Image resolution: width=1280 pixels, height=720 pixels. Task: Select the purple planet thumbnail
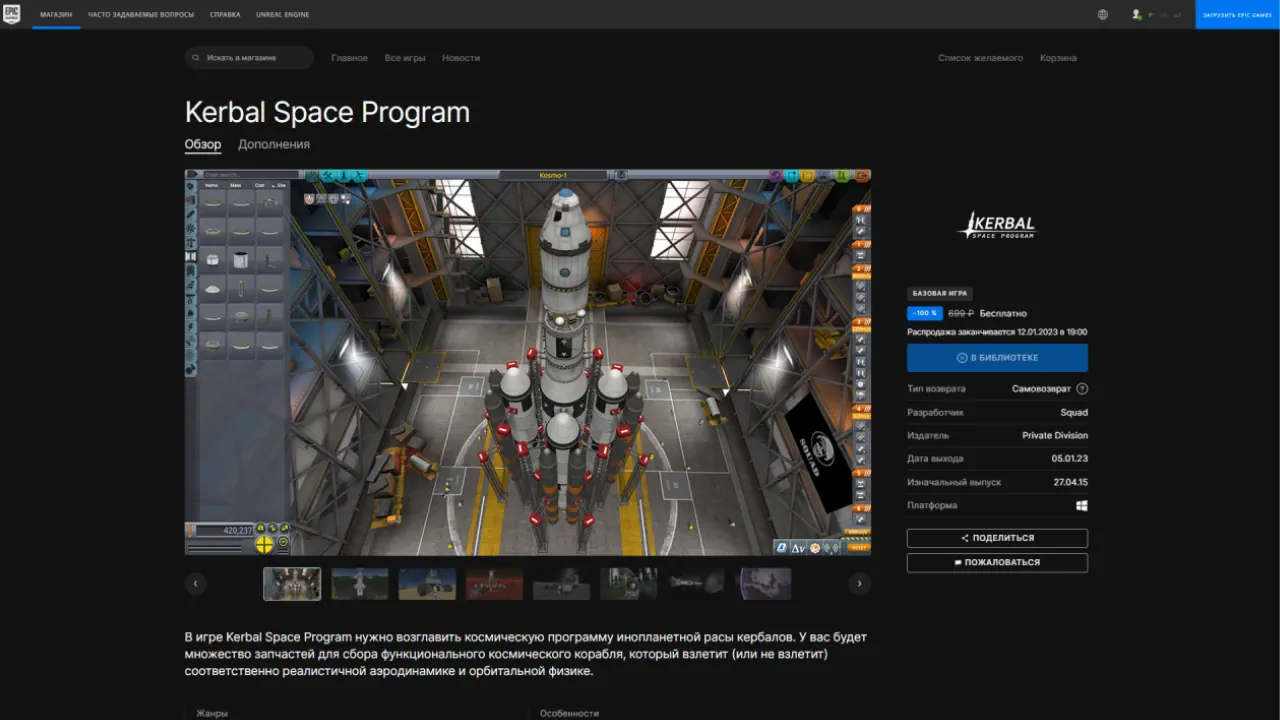(x=764, y=584)
